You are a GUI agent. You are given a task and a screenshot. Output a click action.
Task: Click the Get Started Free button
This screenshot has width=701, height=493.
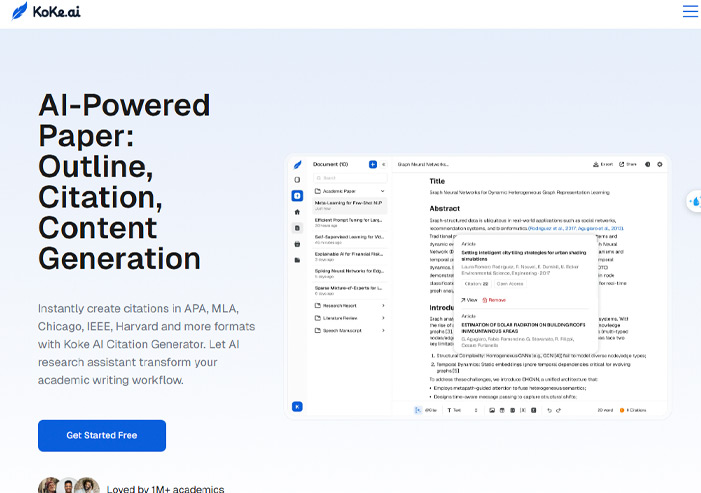coord(102,435)
